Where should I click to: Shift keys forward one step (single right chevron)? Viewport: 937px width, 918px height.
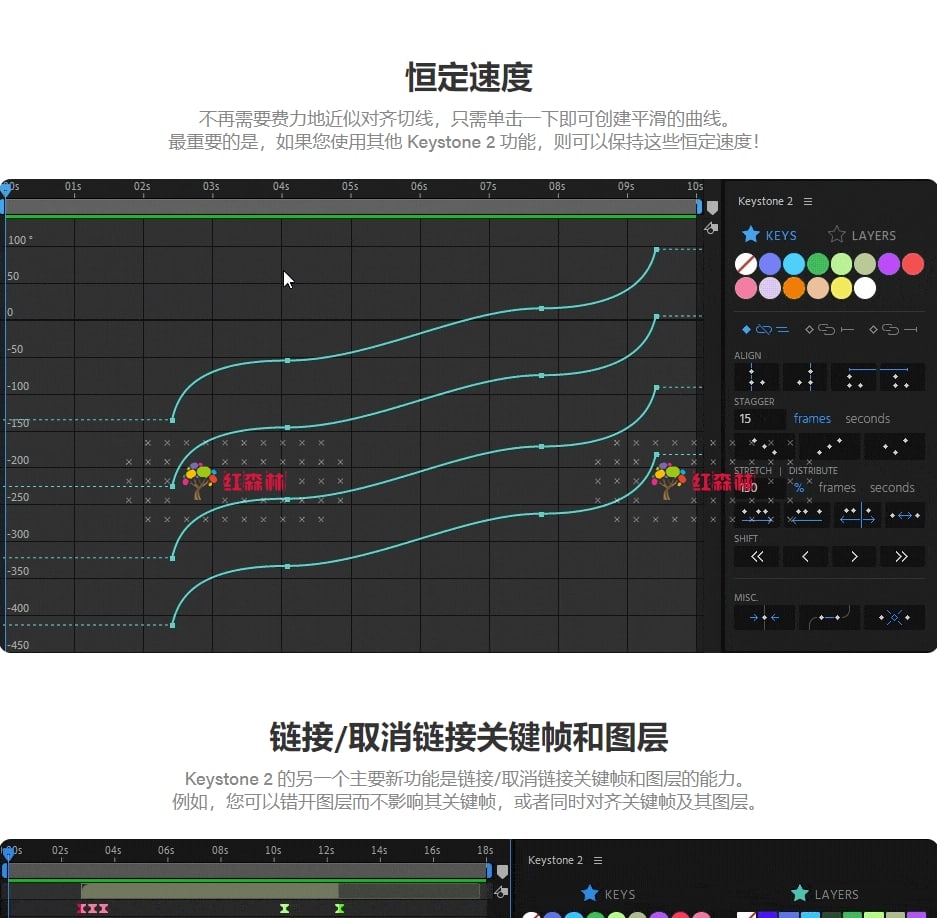click(853, 556)
